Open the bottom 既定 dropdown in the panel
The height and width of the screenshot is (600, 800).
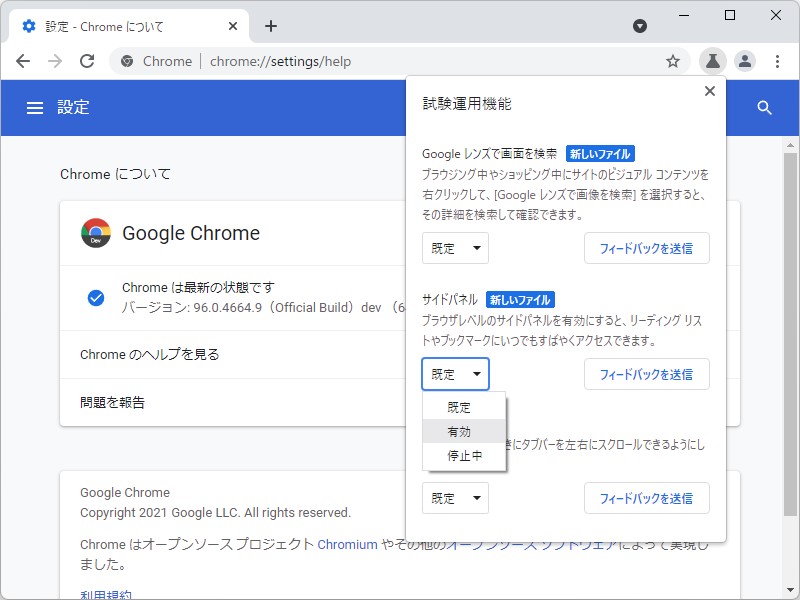(455, 498)
